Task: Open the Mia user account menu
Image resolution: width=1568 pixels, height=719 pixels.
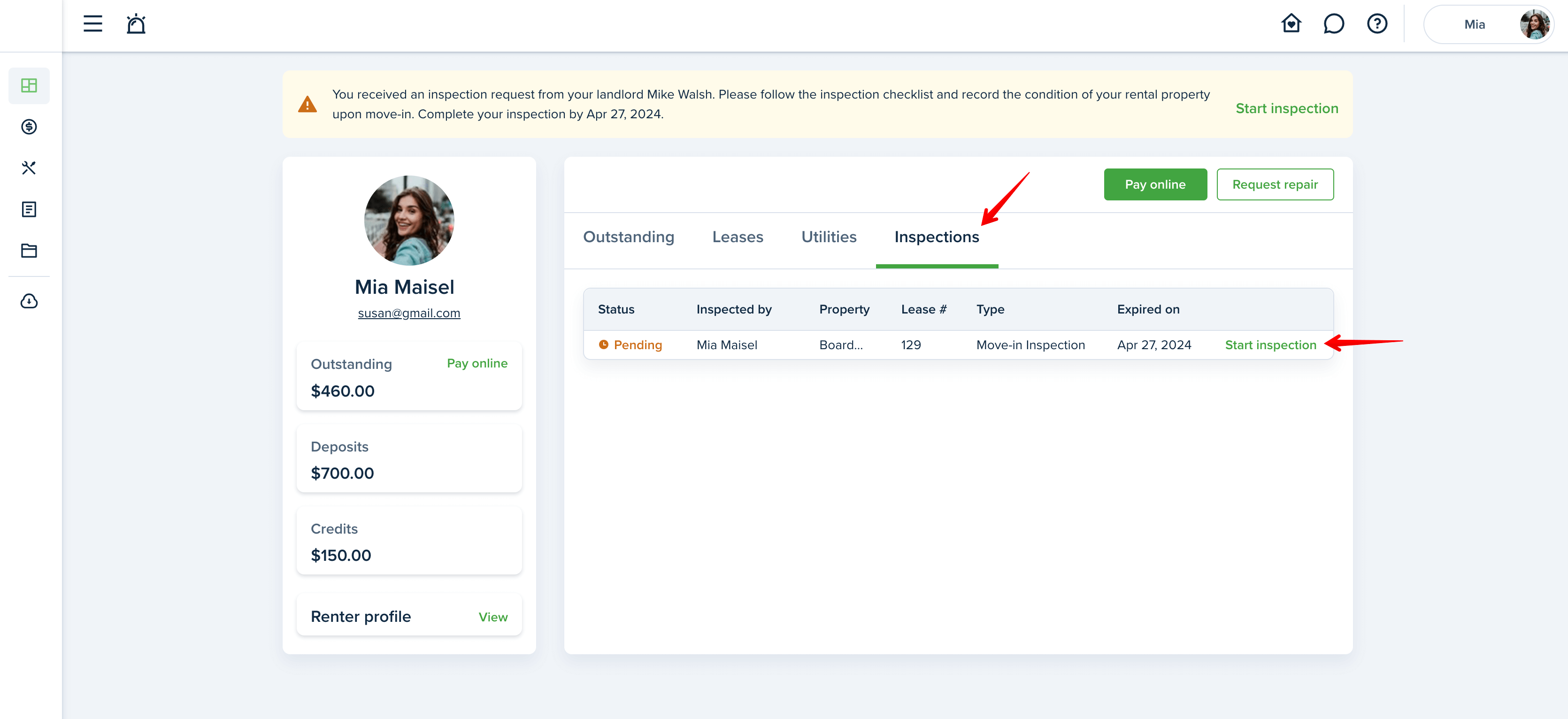Action: point(1488,24)
